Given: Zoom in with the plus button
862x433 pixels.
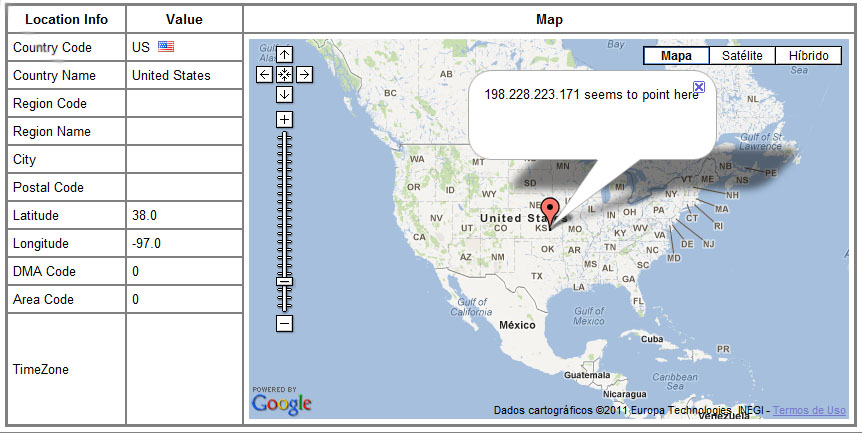Looking at the screenshot, I should pos(285,120).
